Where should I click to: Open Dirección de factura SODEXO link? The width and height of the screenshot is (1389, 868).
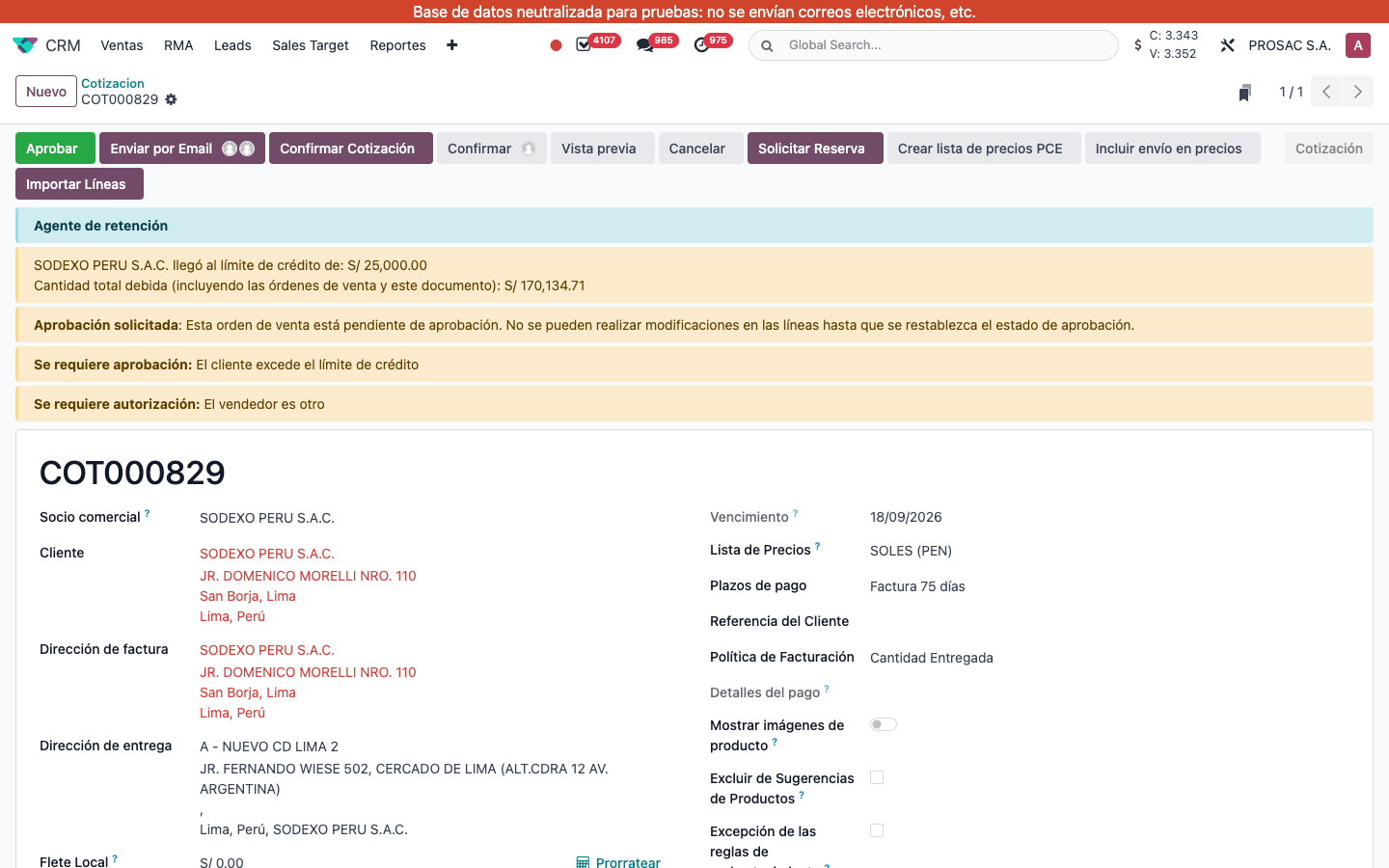pos(267,650)
